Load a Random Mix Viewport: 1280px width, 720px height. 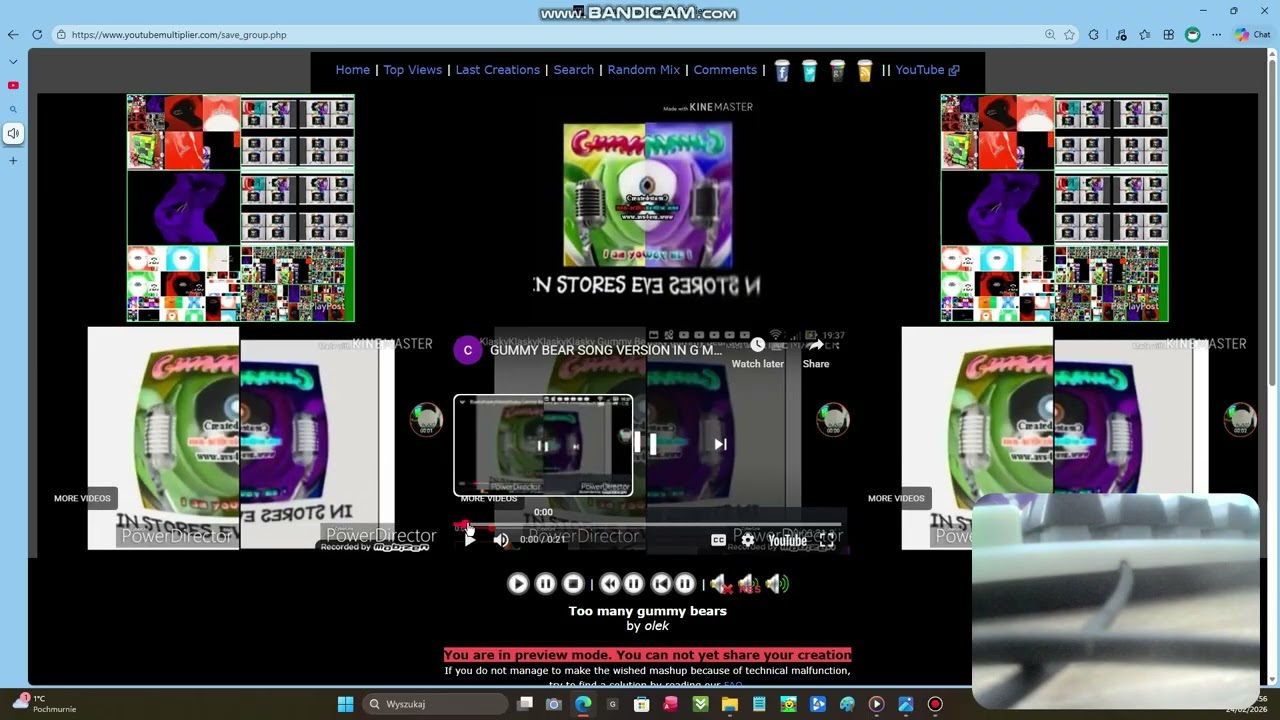[x=644, y=70]
